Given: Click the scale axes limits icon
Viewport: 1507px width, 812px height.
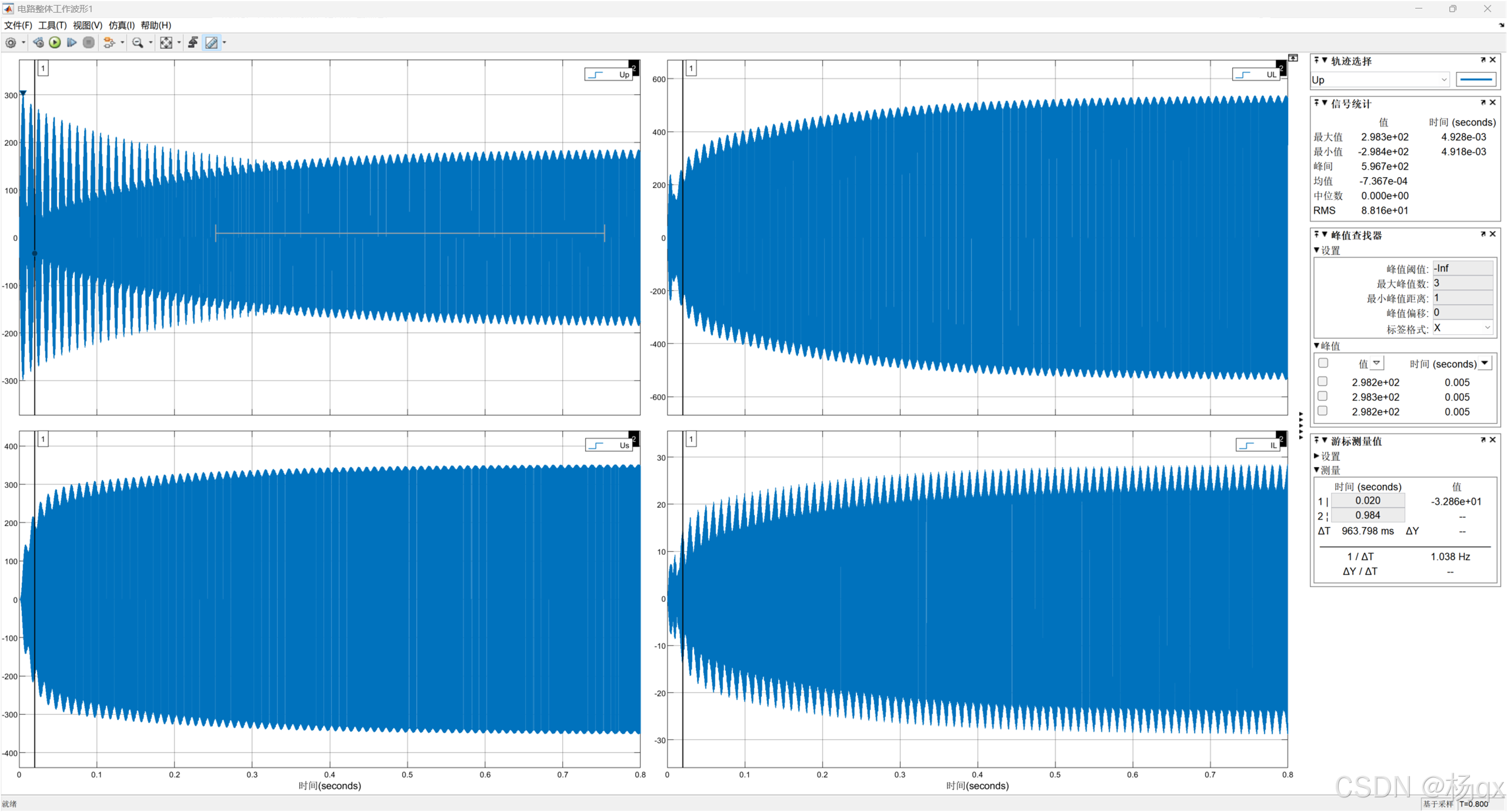Looking at the screenshot, I should tap(166, 42).
